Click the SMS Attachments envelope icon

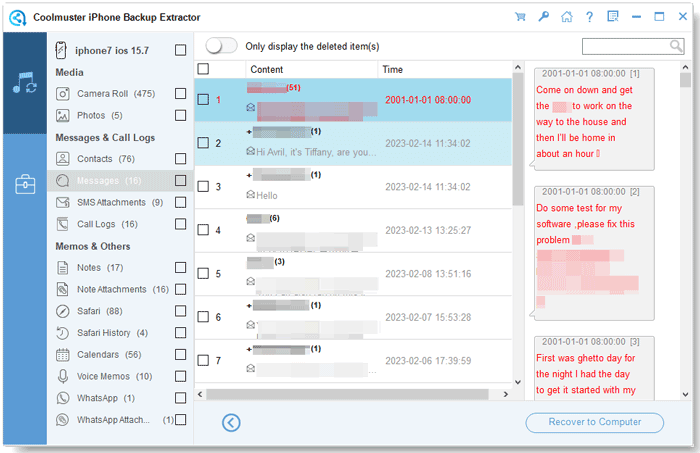(63, 203)
